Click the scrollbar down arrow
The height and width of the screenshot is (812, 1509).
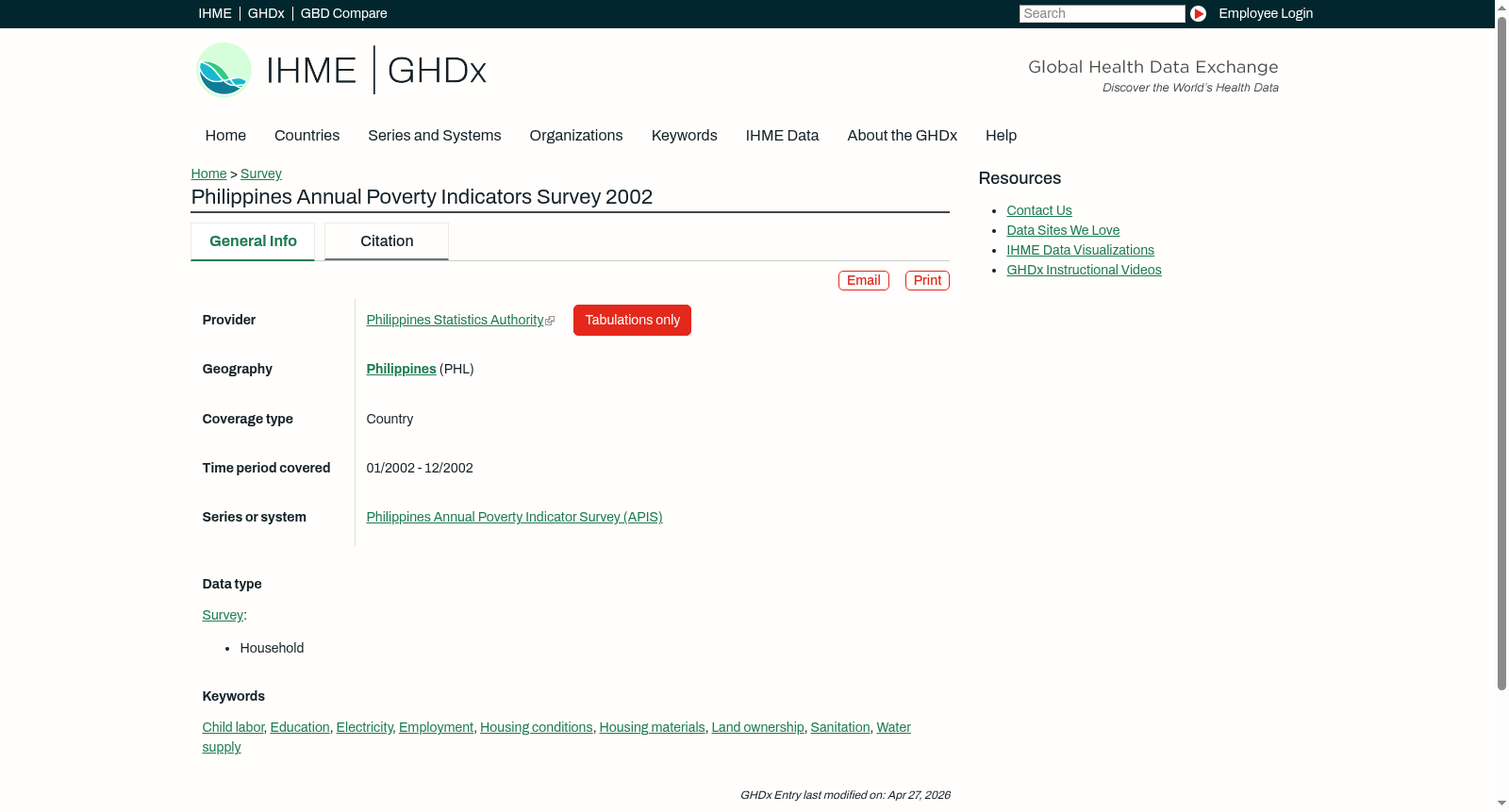point(1501,804)
